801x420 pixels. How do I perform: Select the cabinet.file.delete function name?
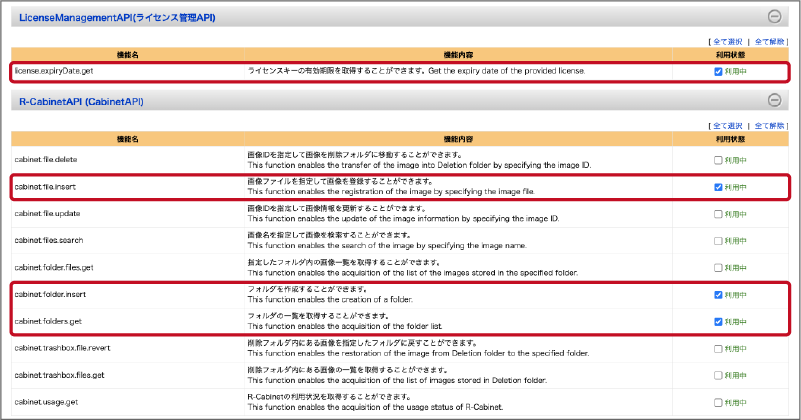pos(45,159)
